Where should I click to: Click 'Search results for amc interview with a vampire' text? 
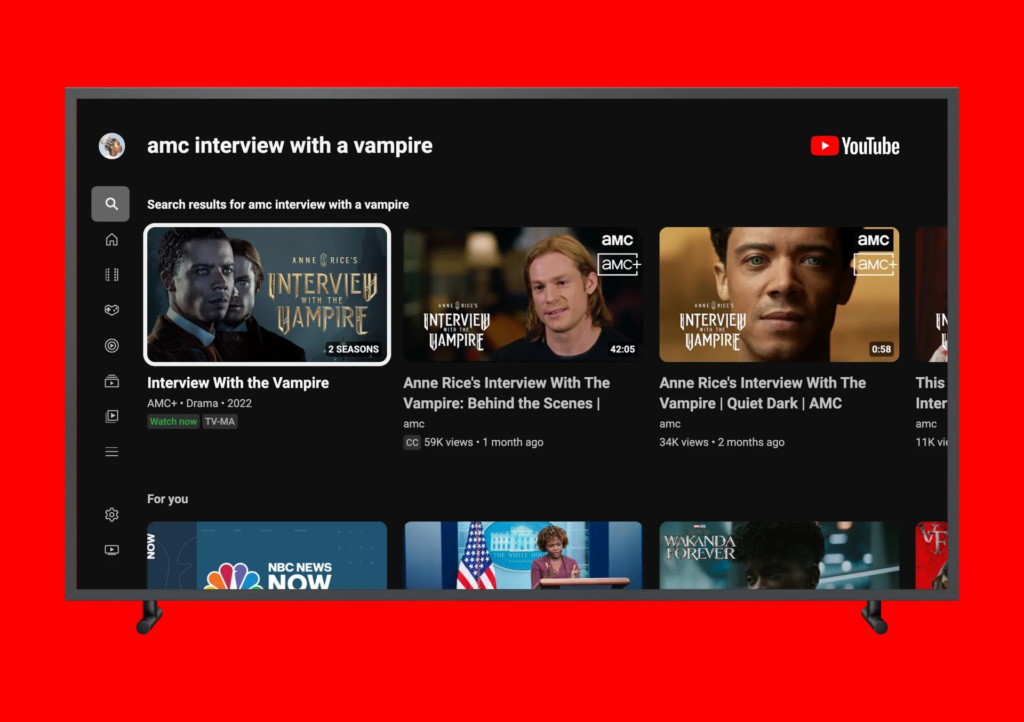(278, 204)
